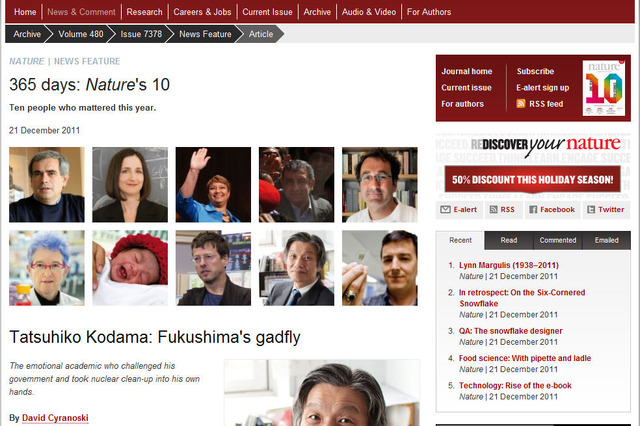The width and height of the screenshot is (640, 426).
Task: Select portrait of woman before chalkboard
Action: 130,185
